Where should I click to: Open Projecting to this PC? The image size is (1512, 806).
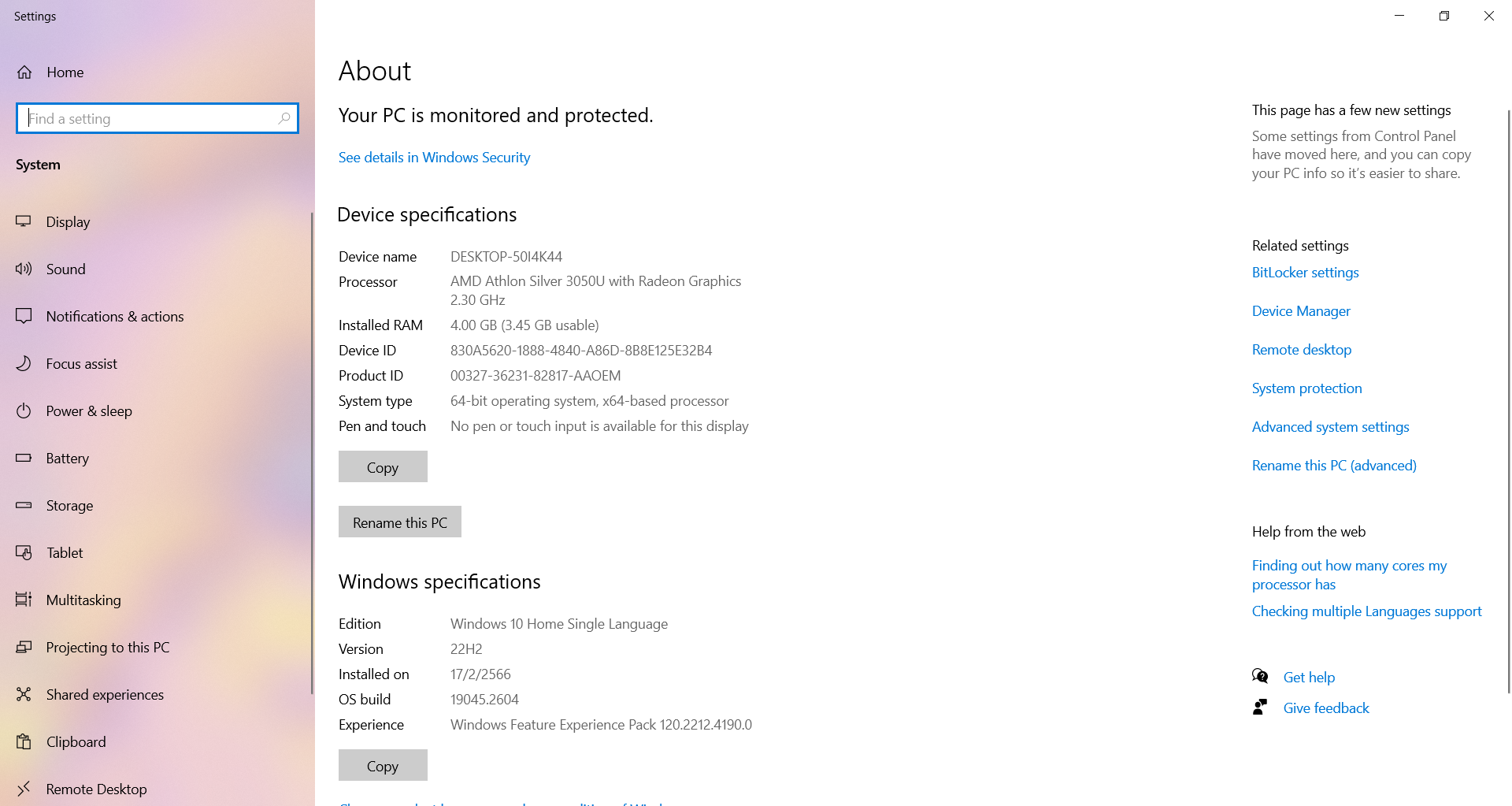(x=107, y=647)
